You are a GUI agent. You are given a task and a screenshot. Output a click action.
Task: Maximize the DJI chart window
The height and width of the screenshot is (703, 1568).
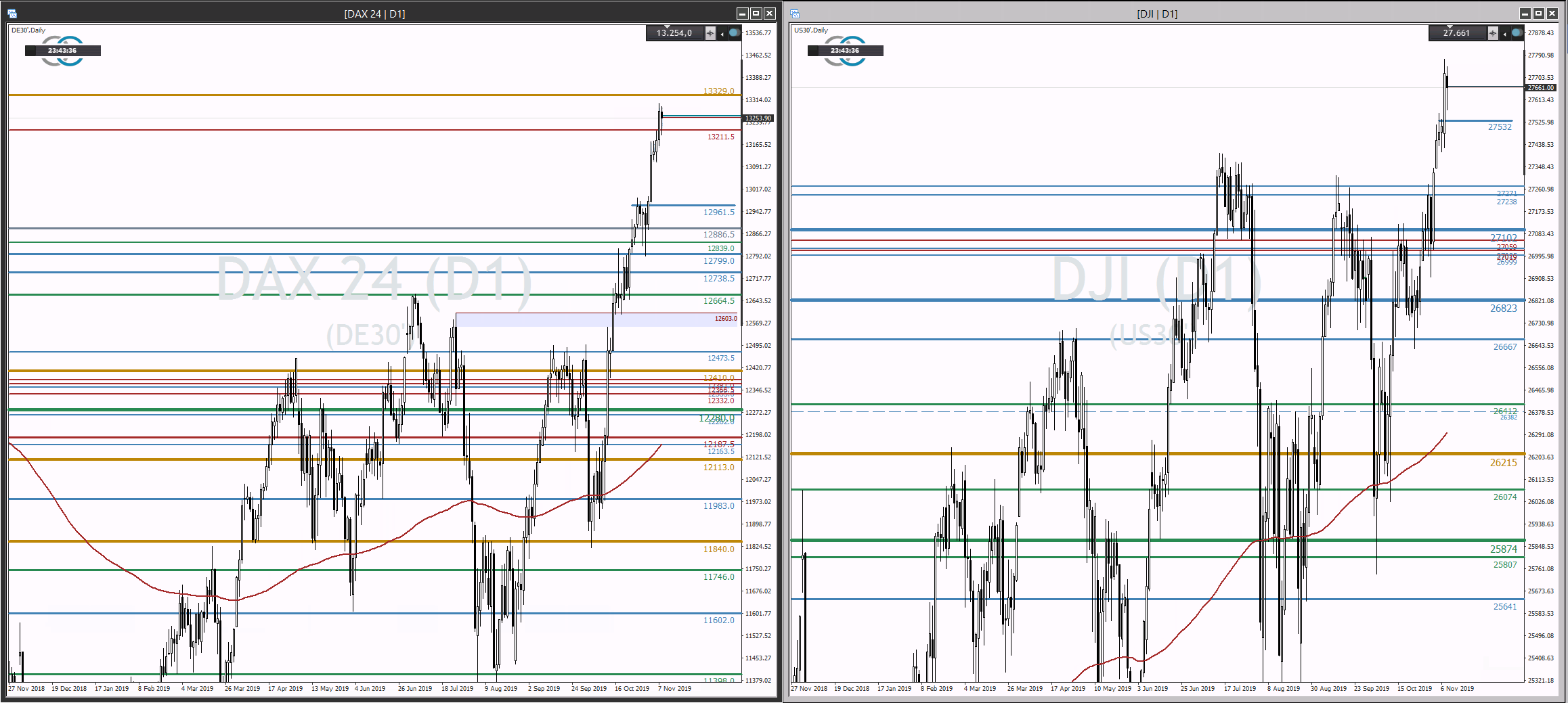pos(1539,14)
